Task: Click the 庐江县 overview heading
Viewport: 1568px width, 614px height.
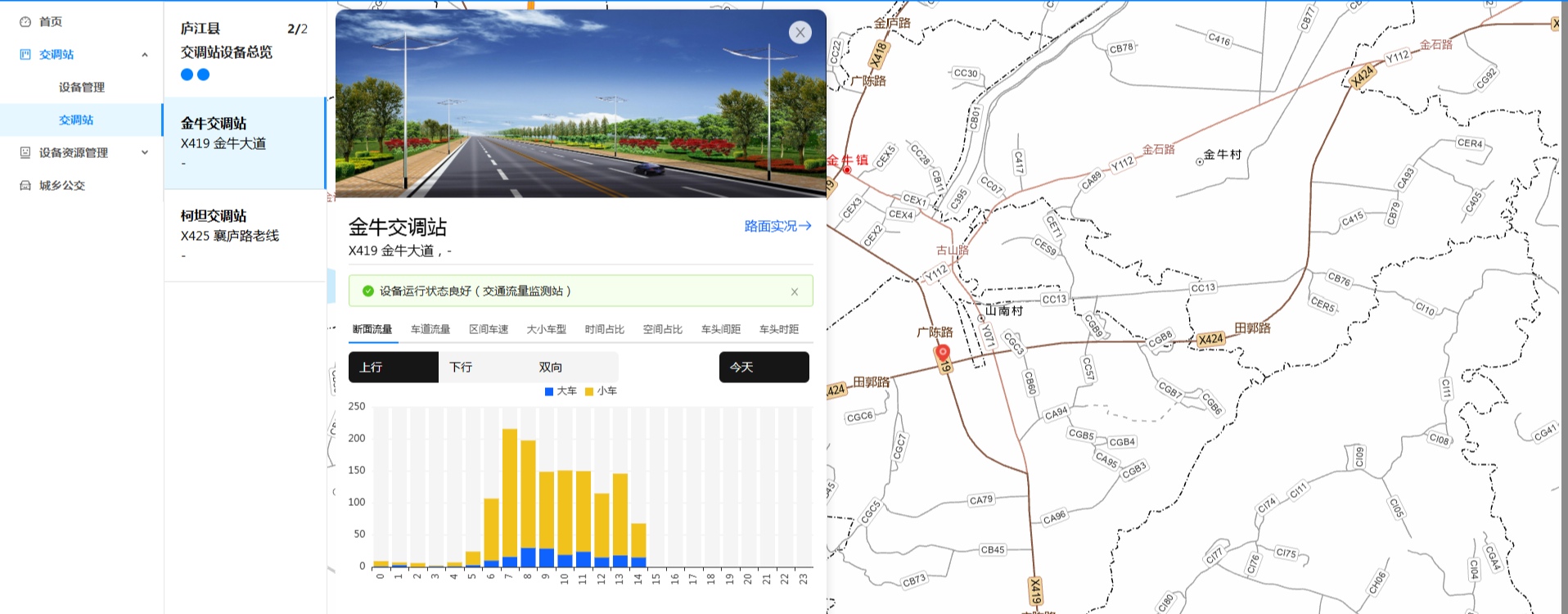Action: [x=201, y=29]
